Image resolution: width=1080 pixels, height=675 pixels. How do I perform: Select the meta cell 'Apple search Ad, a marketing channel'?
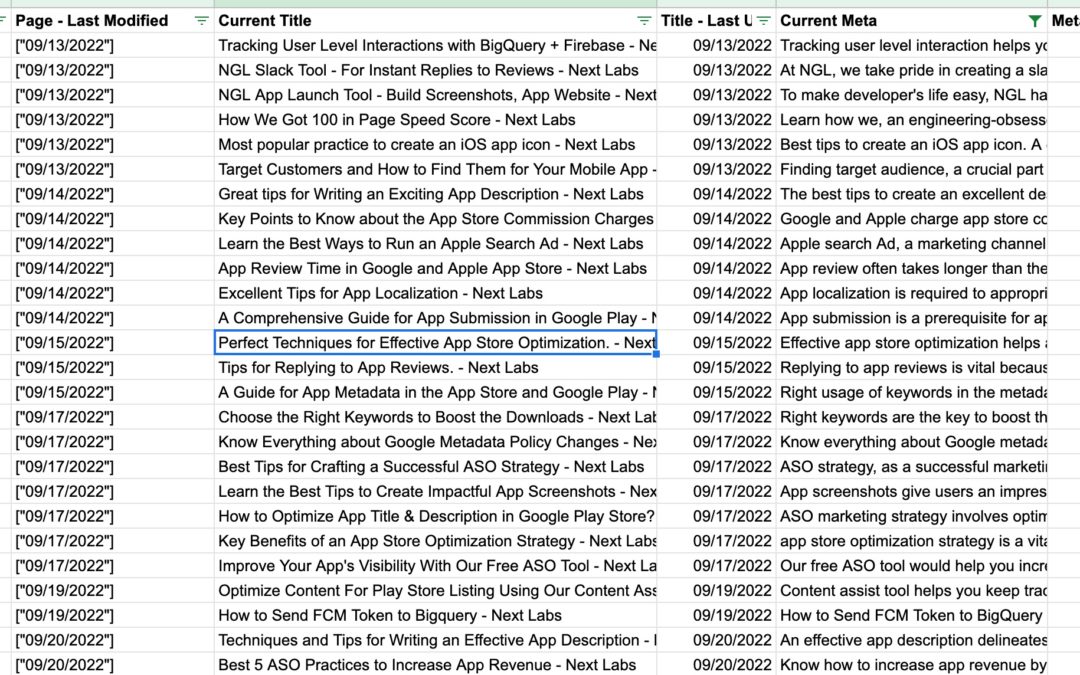tap(912, 244)
